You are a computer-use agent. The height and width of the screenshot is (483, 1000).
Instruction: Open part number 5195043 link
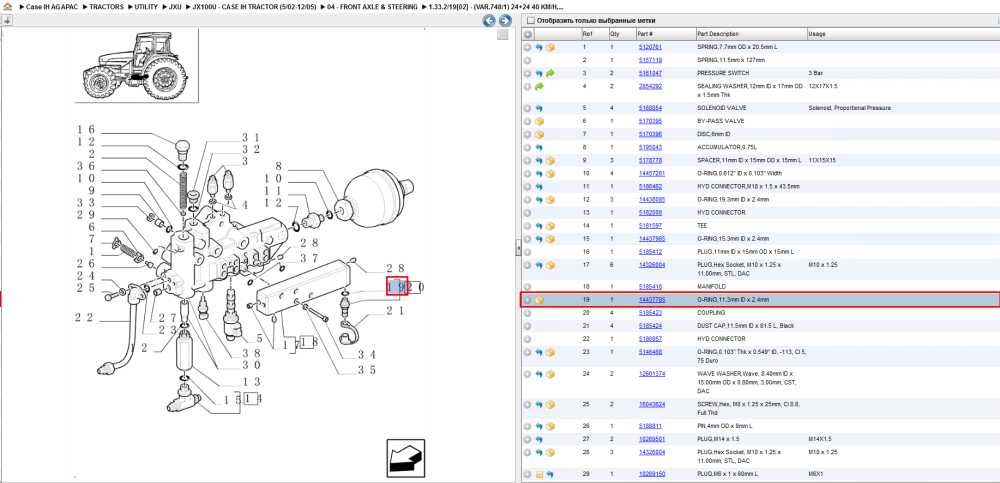[650, 147]
